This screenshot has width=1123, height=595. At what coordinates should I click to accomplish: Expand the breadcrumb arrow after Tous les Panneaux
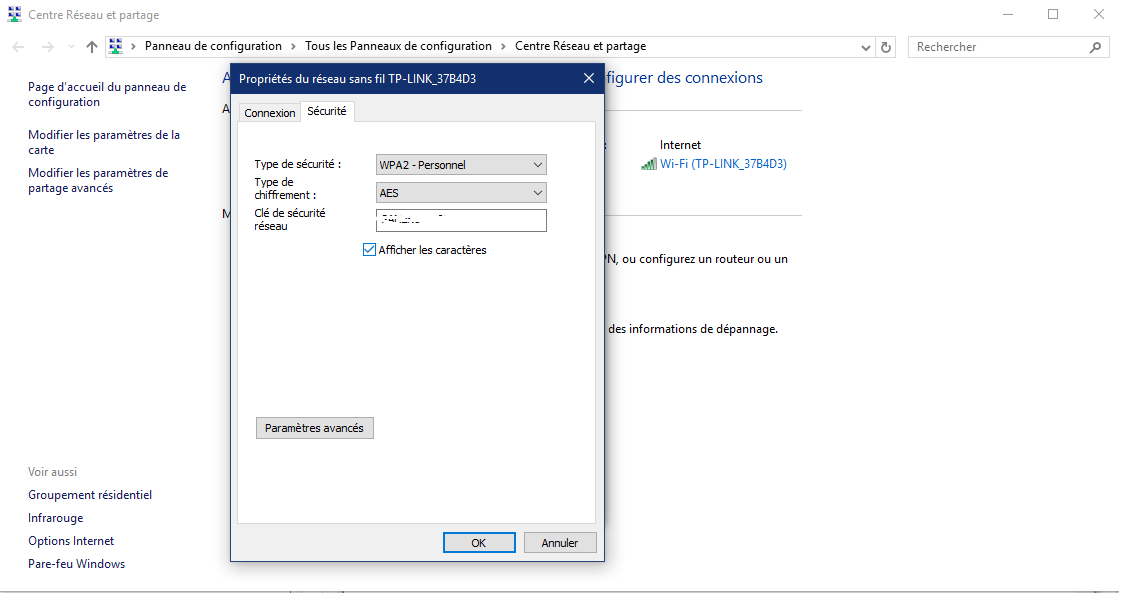click(503, 47)
